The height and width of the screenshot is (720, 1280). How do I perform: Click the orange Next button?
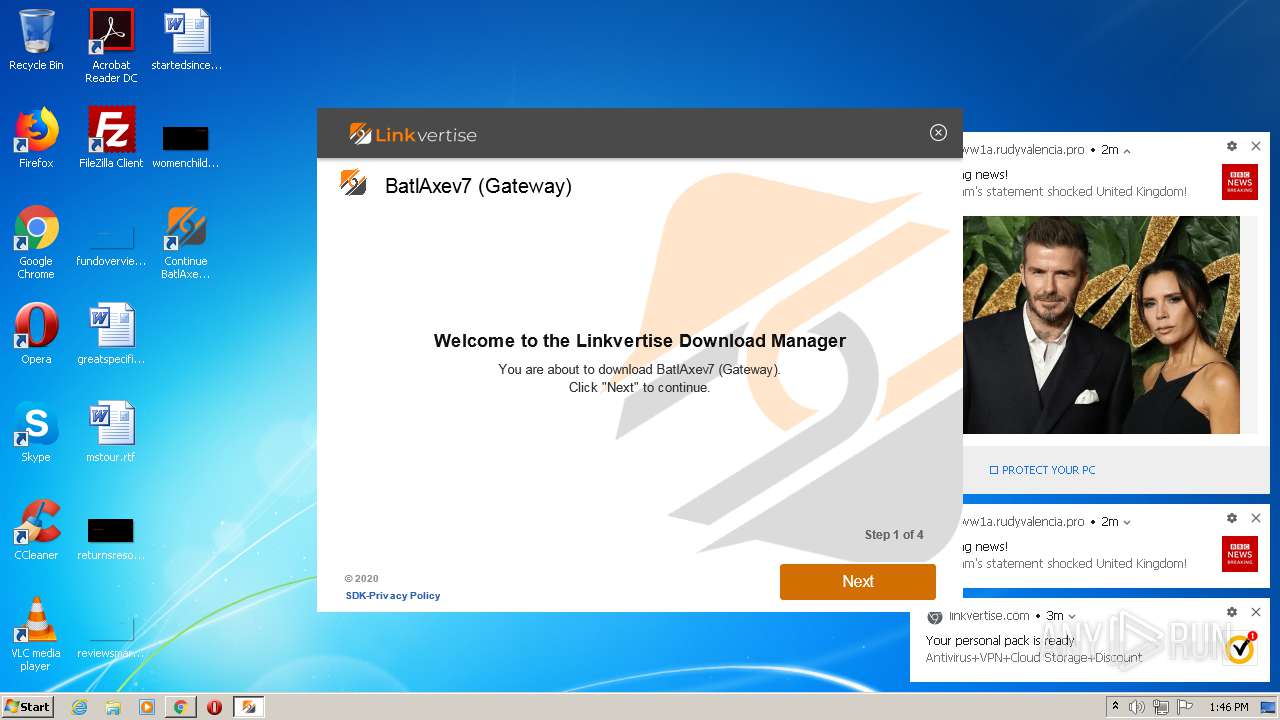[858, 582]
